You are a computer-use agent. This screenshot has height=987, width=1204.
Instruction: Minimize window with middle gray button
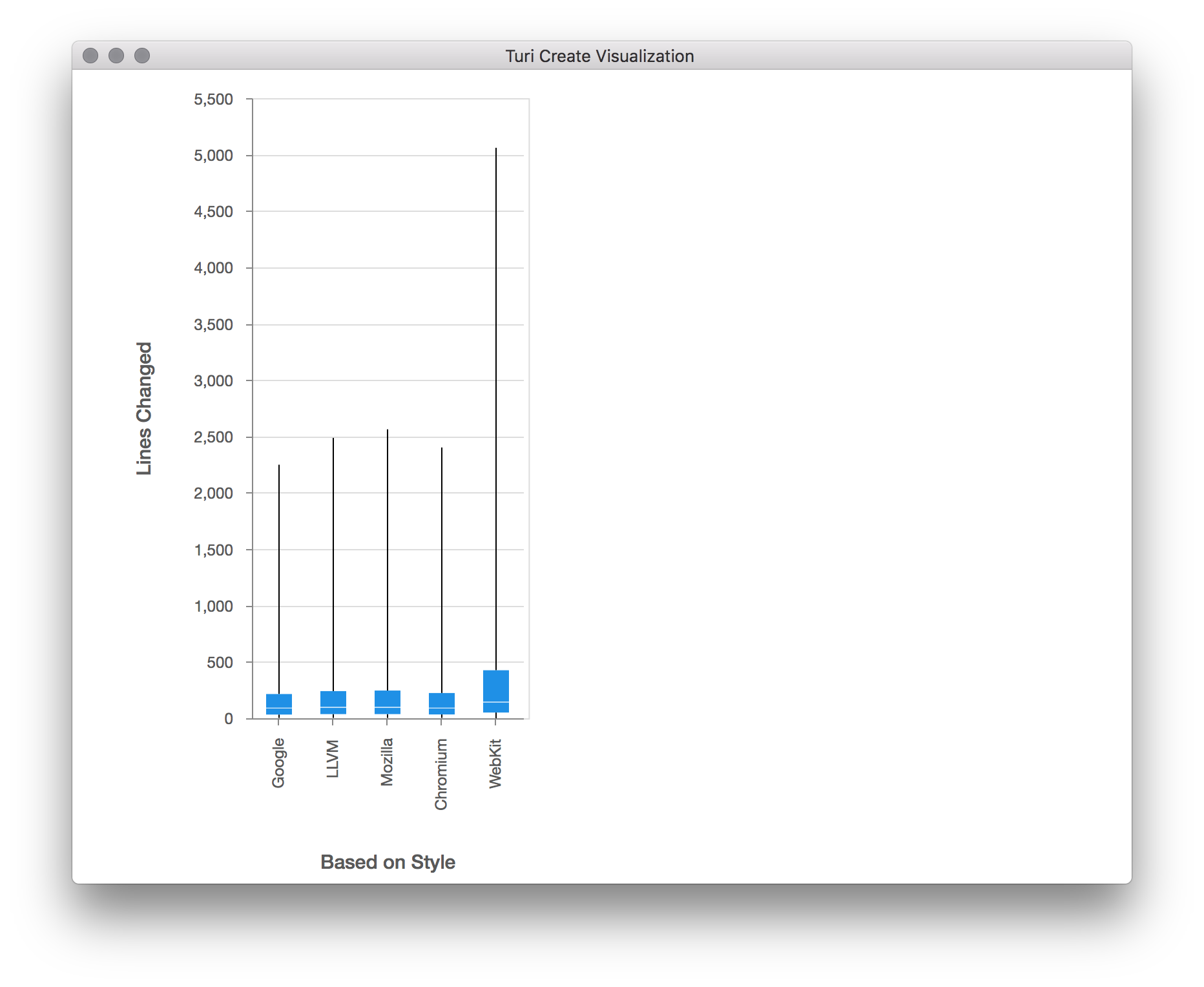[116, 56]
